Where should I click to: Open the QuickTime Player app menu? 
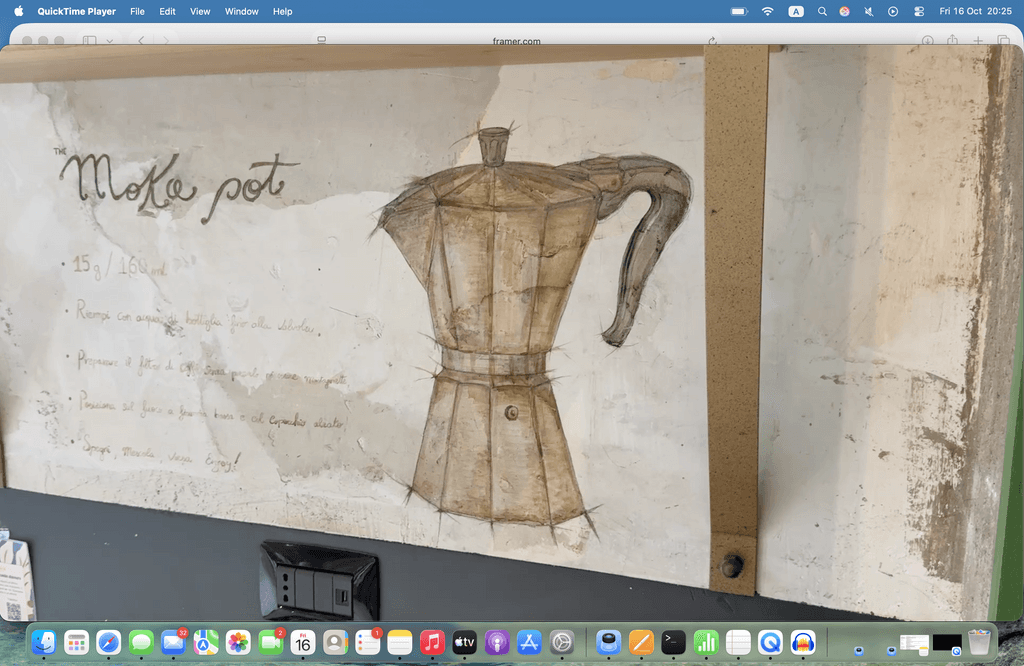pyautogui.click(x=76, y=11)
